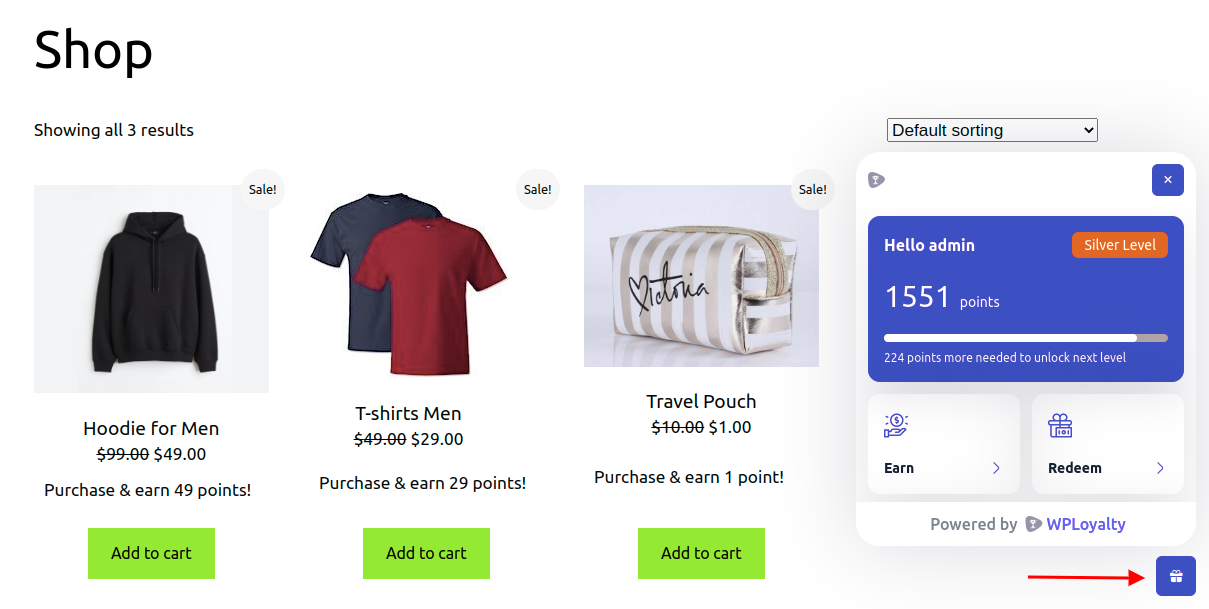Viewport: 1209px width, 609px height.
Task: Open the Default sorting dropdown
Action: pos(991,130)
